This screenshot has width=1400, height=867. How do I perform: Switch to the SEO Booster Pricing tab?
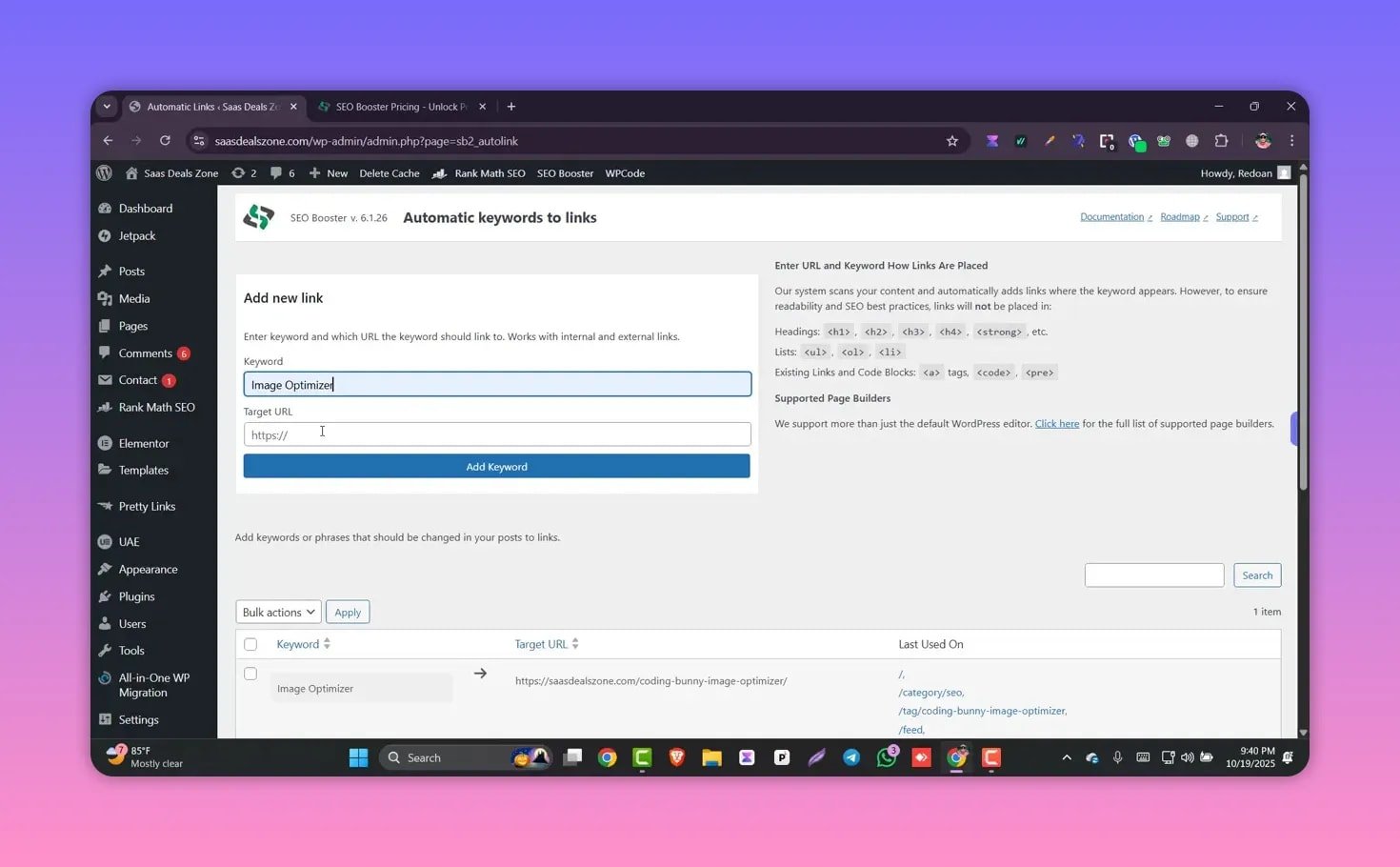point(400,107)
